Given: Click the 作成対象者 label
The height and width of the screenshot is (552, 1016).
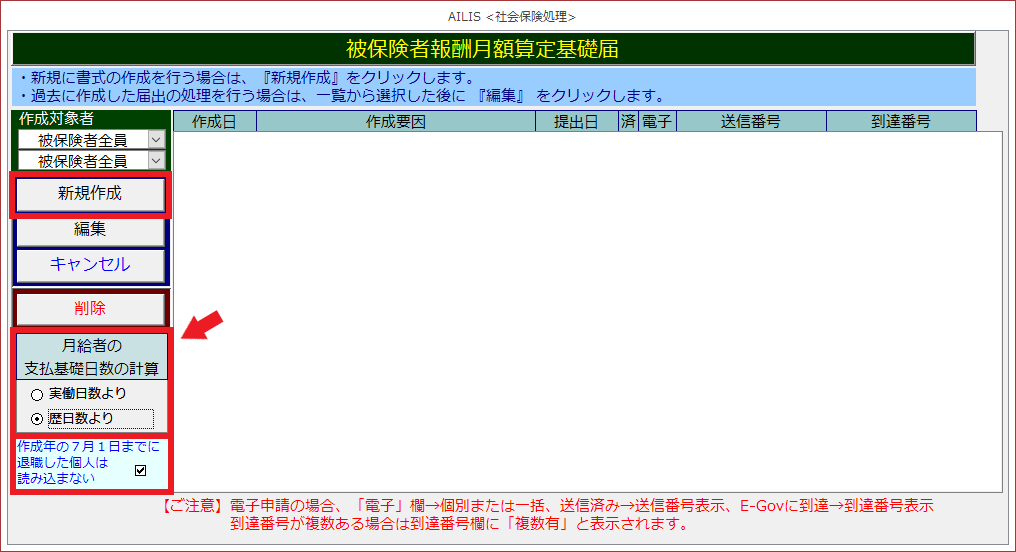Looking at the screenshot, I should tap(56, 119).
